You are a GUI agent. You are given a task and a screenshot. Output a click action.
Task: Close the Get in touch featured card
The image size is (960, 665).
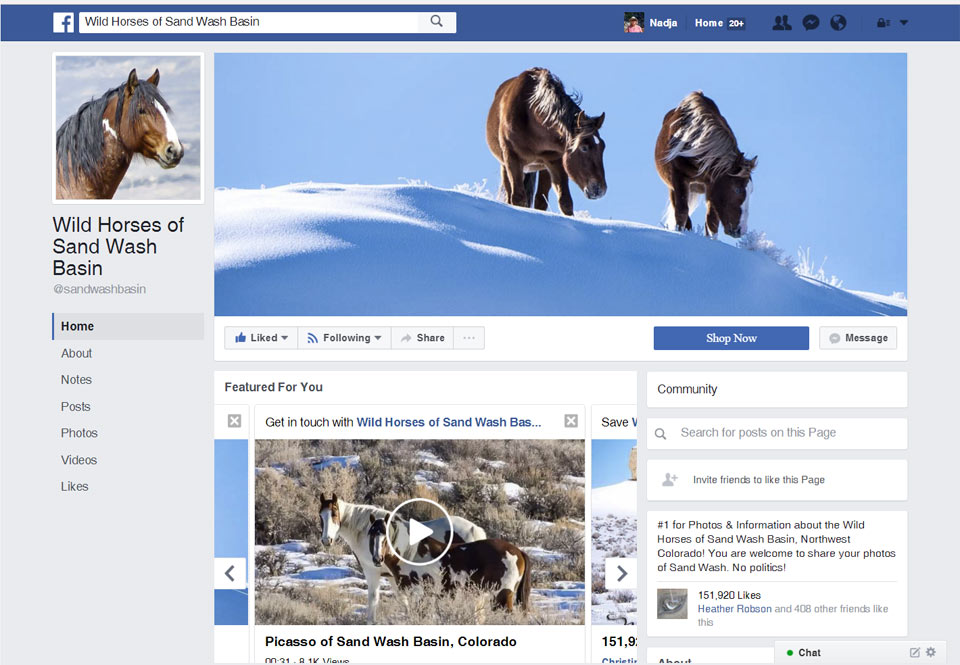tap(571, 421)
